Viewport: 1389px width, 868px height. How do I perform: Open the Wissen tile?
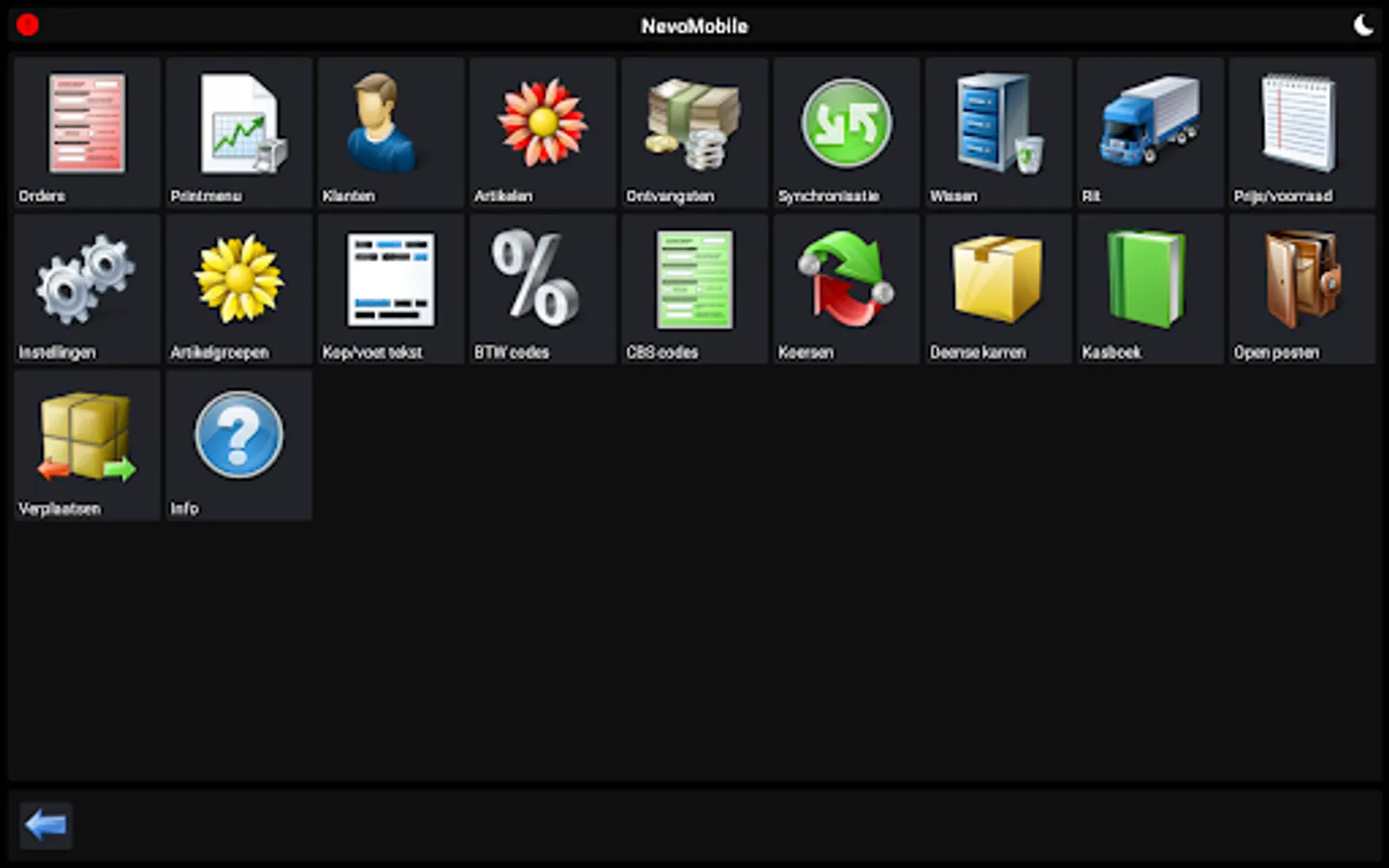click(998, 132)
